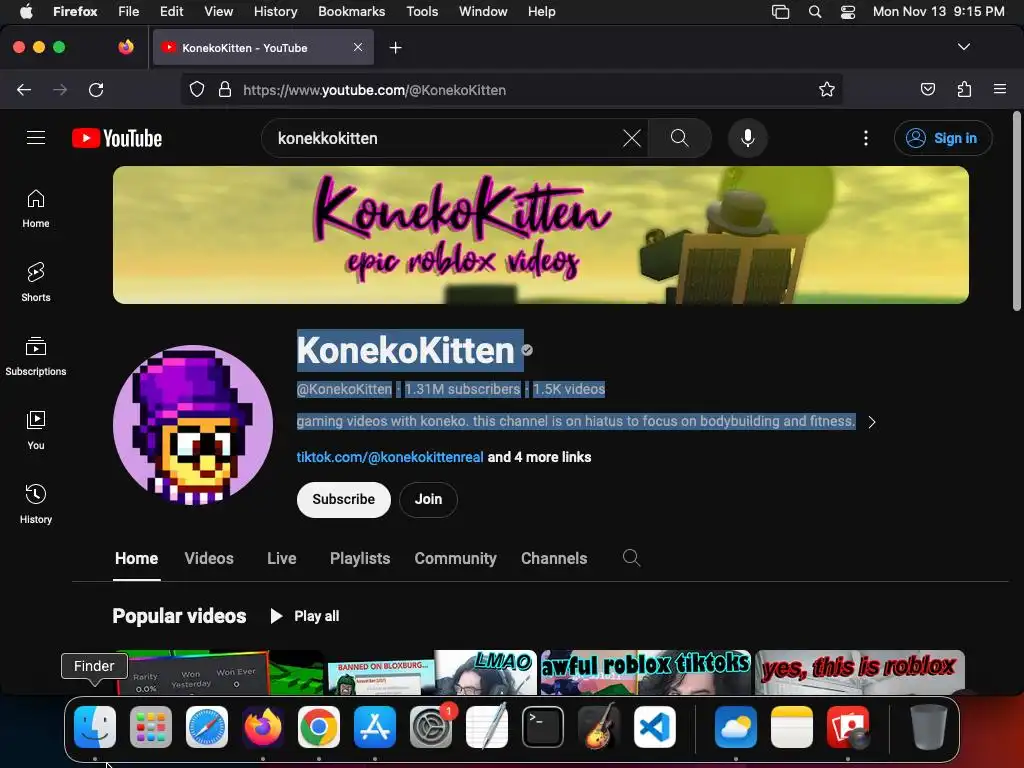
Task: Clear the search box with X icon
Action: click(632, 138)
